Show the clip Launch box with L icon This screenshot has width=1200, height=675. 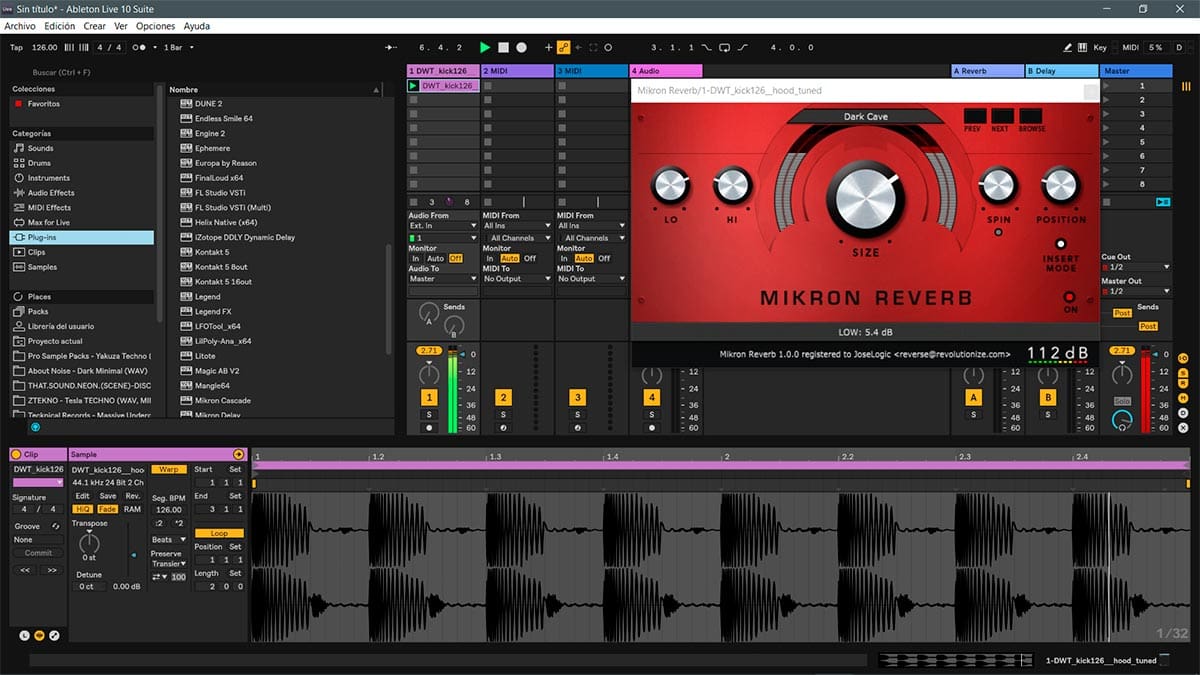(24, 635)
